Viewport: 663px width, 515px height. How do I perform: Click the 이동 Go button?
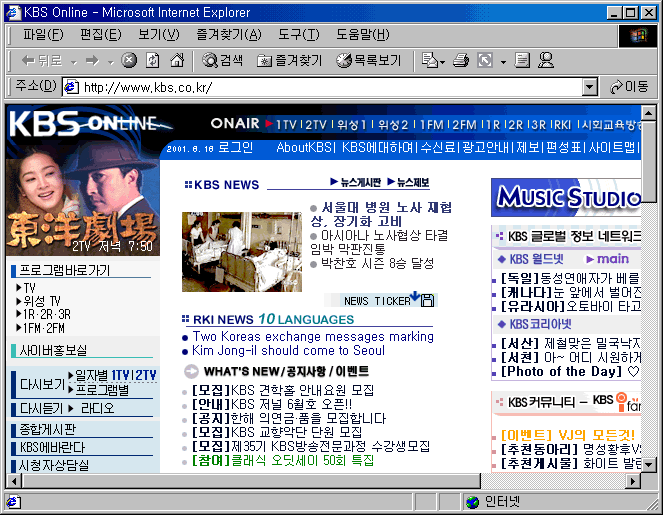tap(629, 87)
